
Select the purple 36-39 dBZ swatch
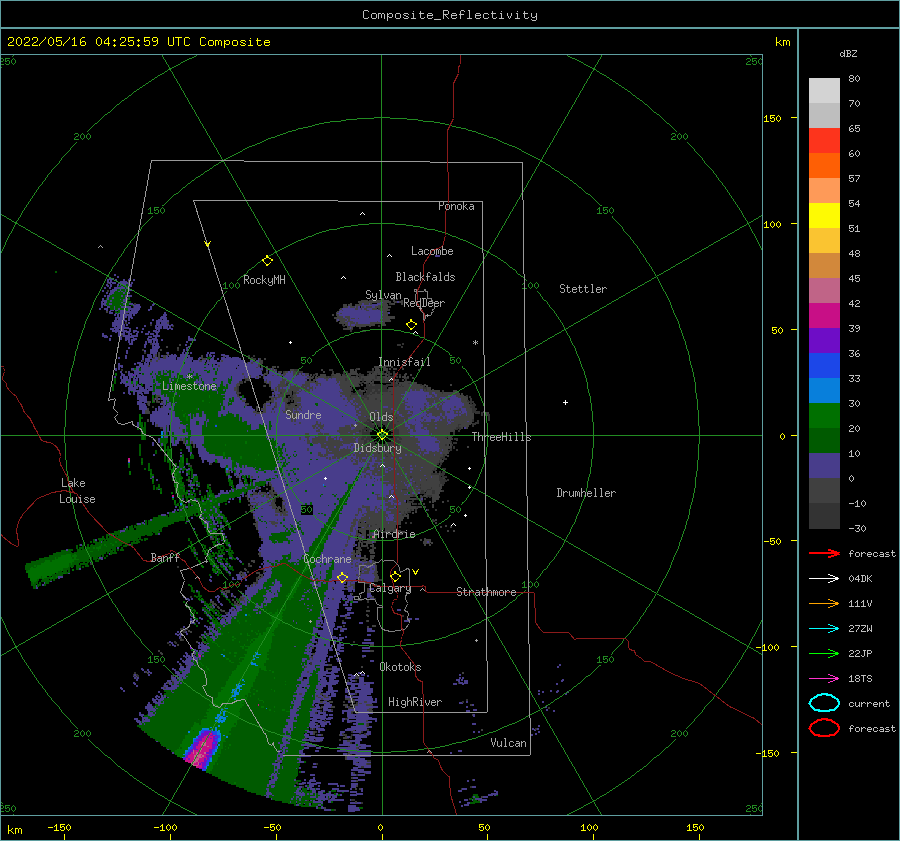(x=824, y=341)
